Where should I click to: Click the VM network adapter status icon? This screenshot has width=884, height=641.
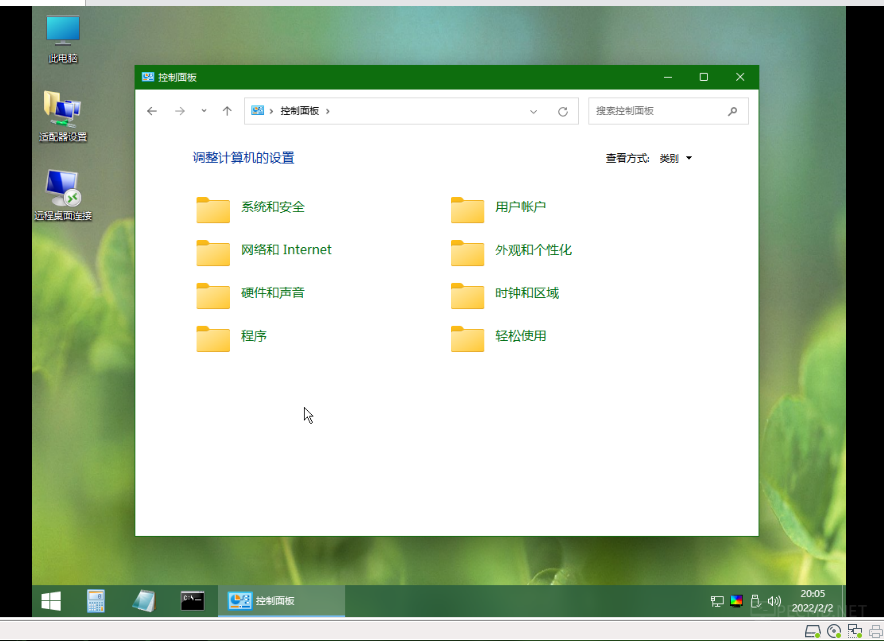855,632
